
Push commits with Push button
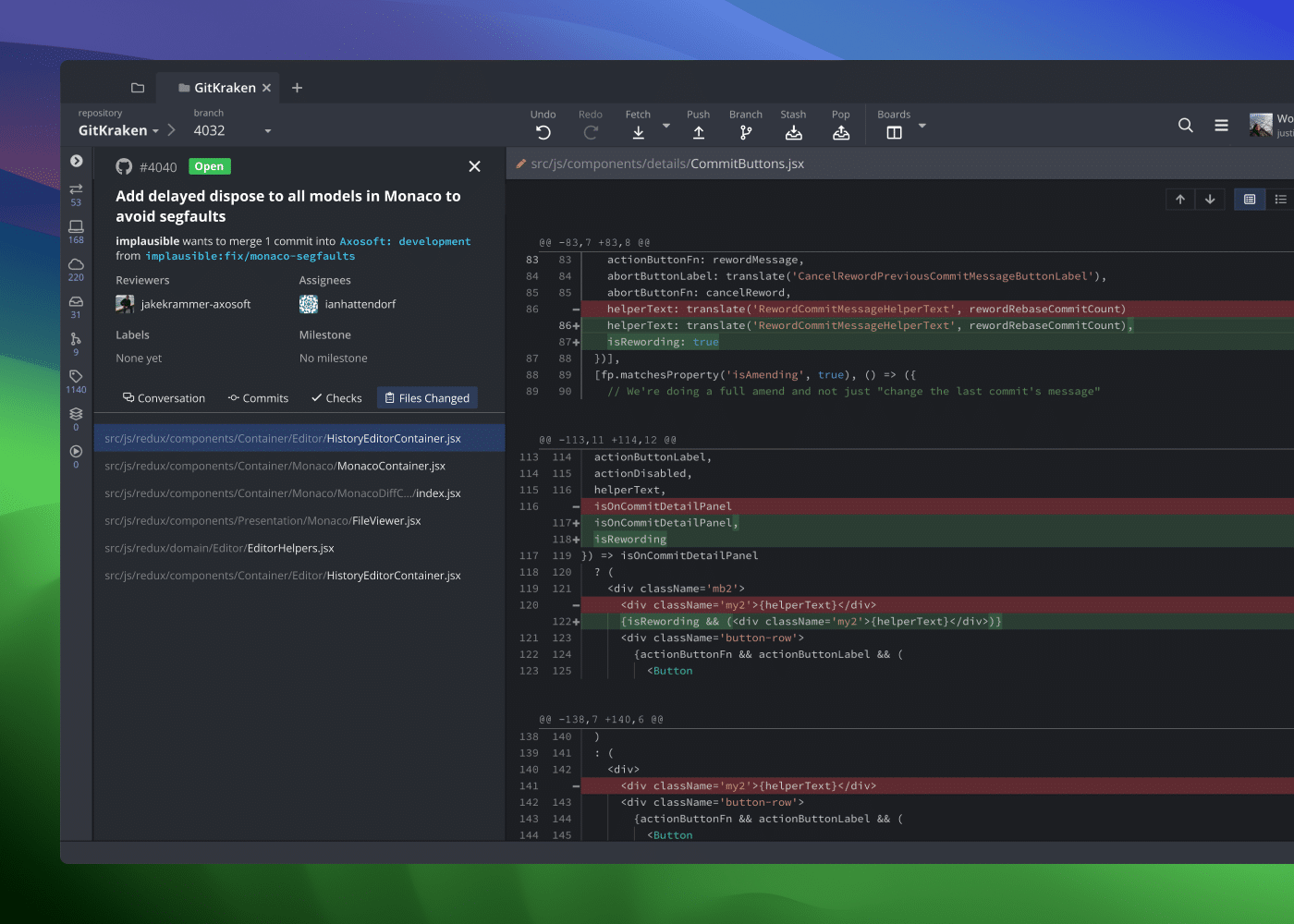click(x=699, y=126)
